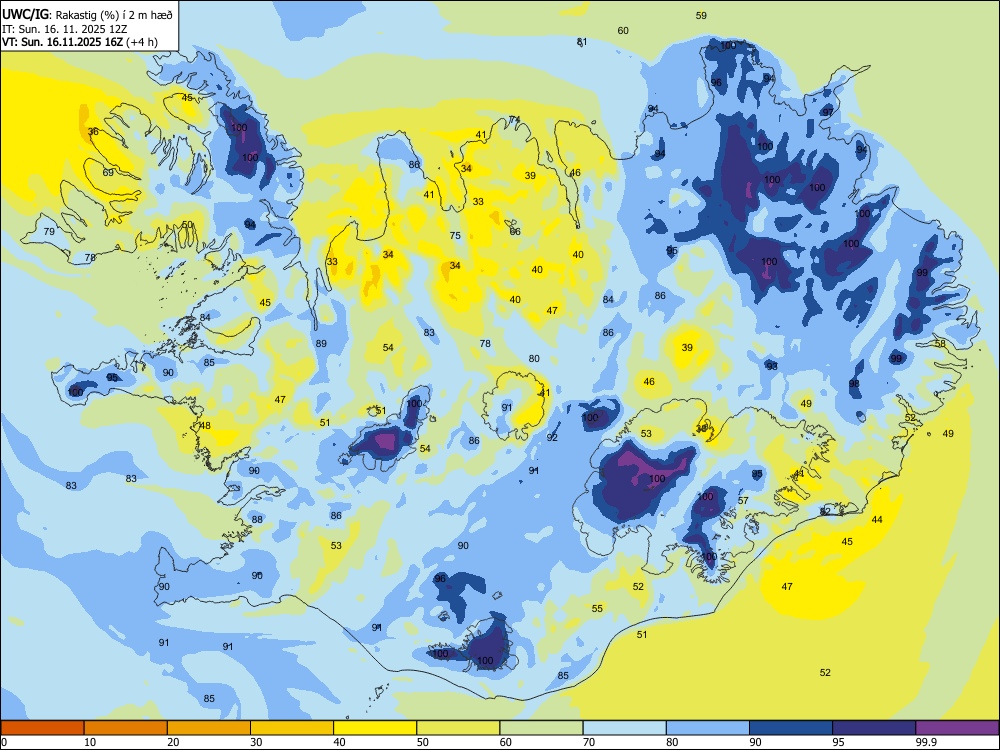
Task: Click the humidity value '55' on the map
Action: [597, 608]
